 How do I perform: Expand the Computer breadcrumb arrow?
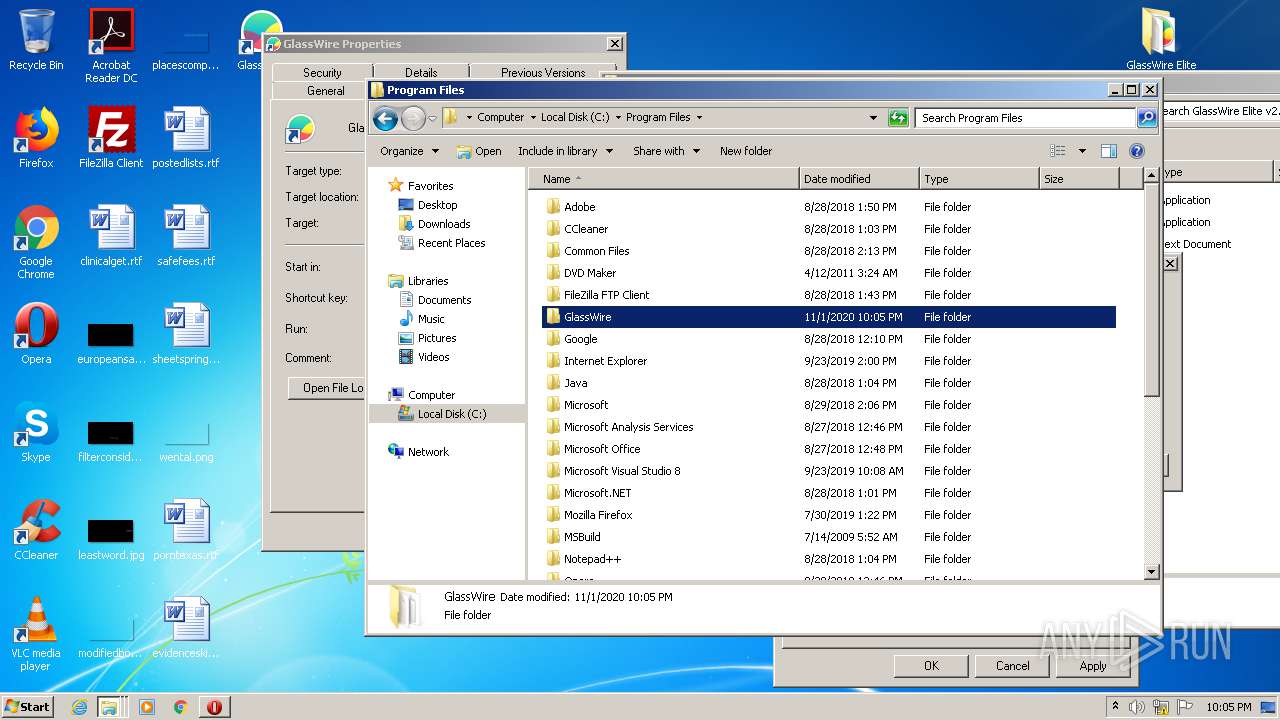tap(533, 118)
